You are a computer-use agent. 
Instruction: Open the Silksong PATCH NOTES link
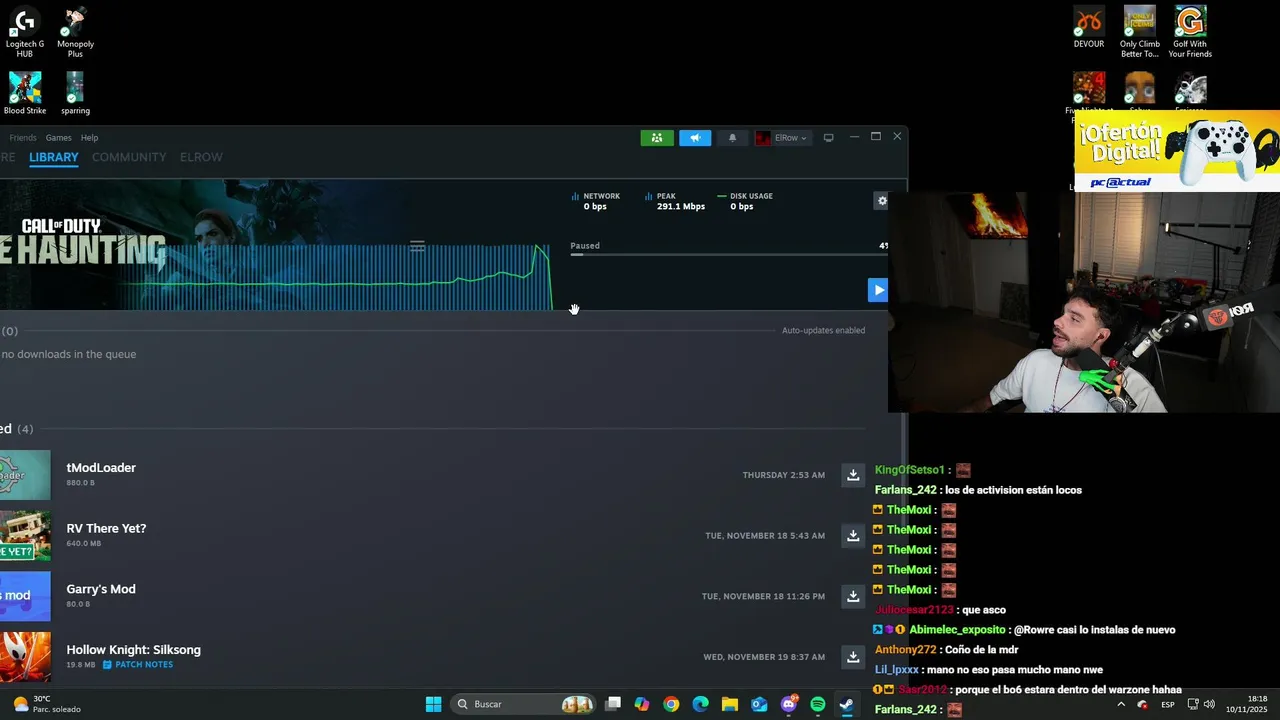coord(138,665)
